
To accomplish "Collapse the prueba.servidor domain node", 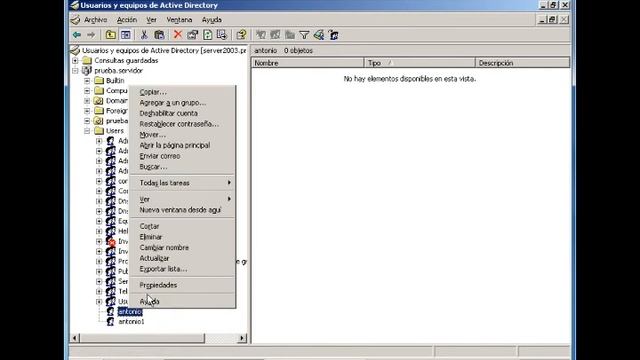I will pos(75,71).
